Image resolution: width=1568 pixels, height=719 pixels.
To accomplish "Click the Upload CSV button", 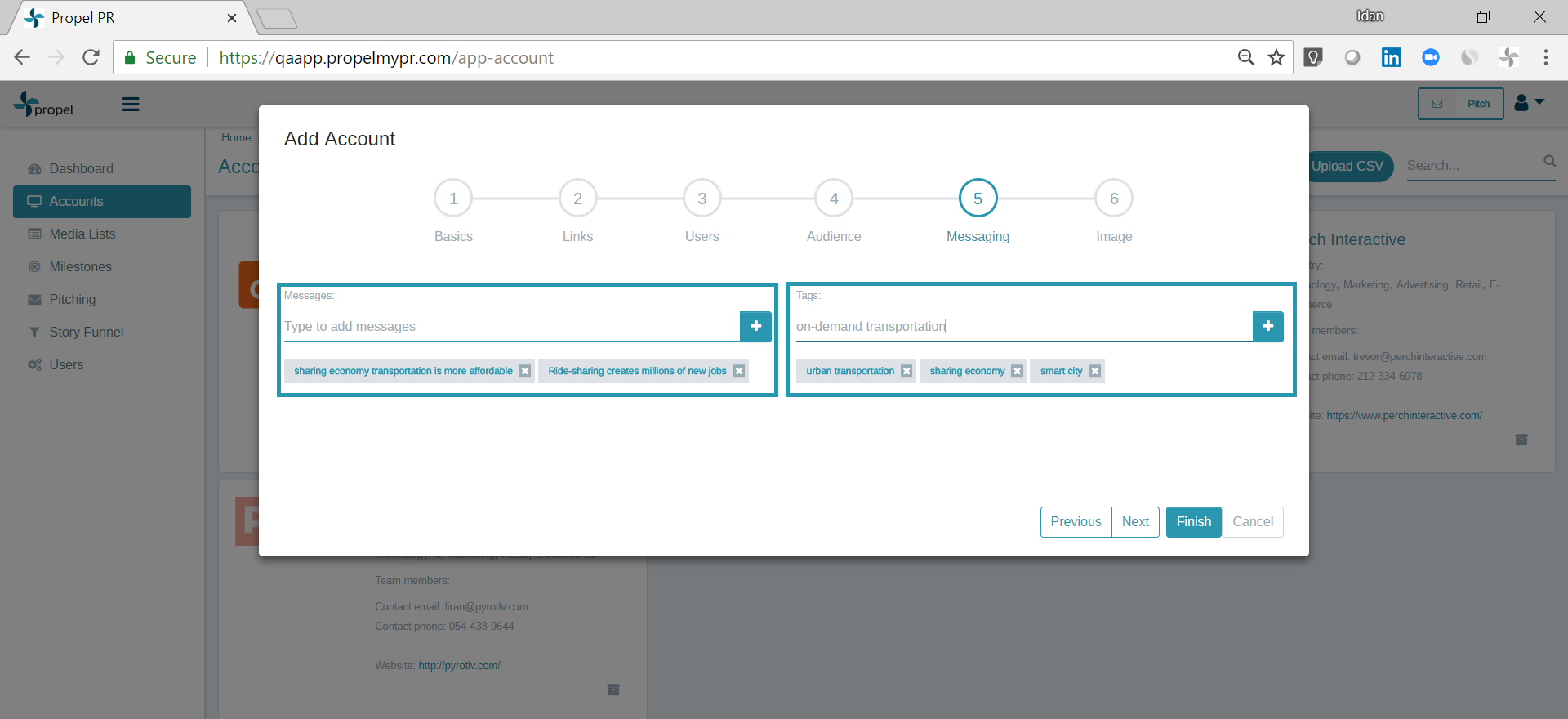I will pos(1347,167).
